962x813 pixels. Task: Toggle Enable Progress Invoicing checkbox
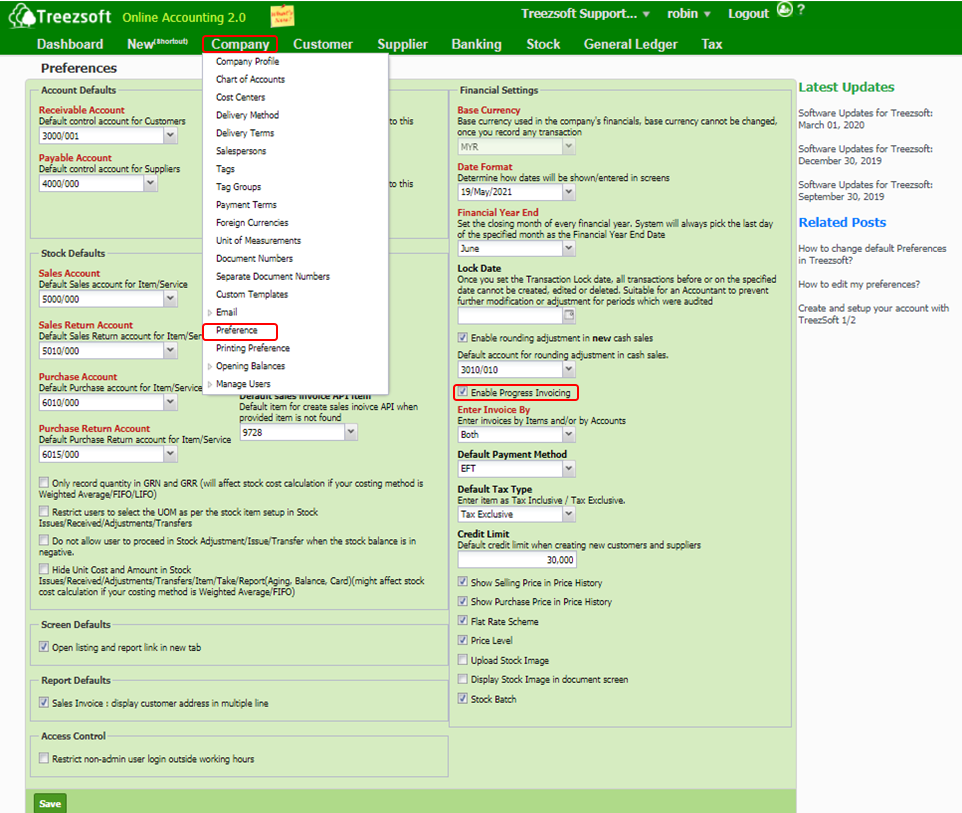(x=463, y=392)
